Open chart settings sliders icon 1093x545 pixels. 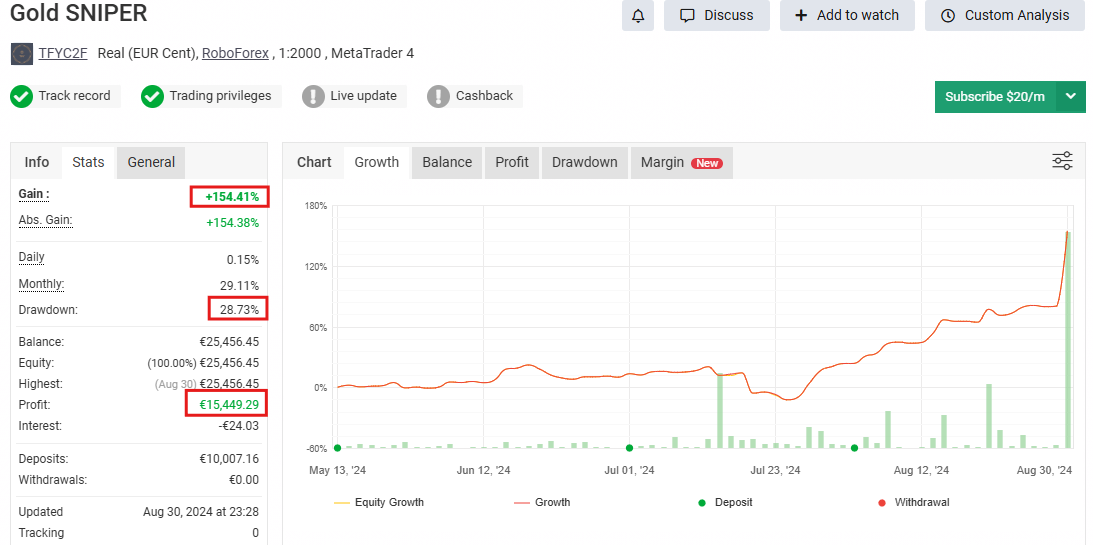pos(1062,161)
